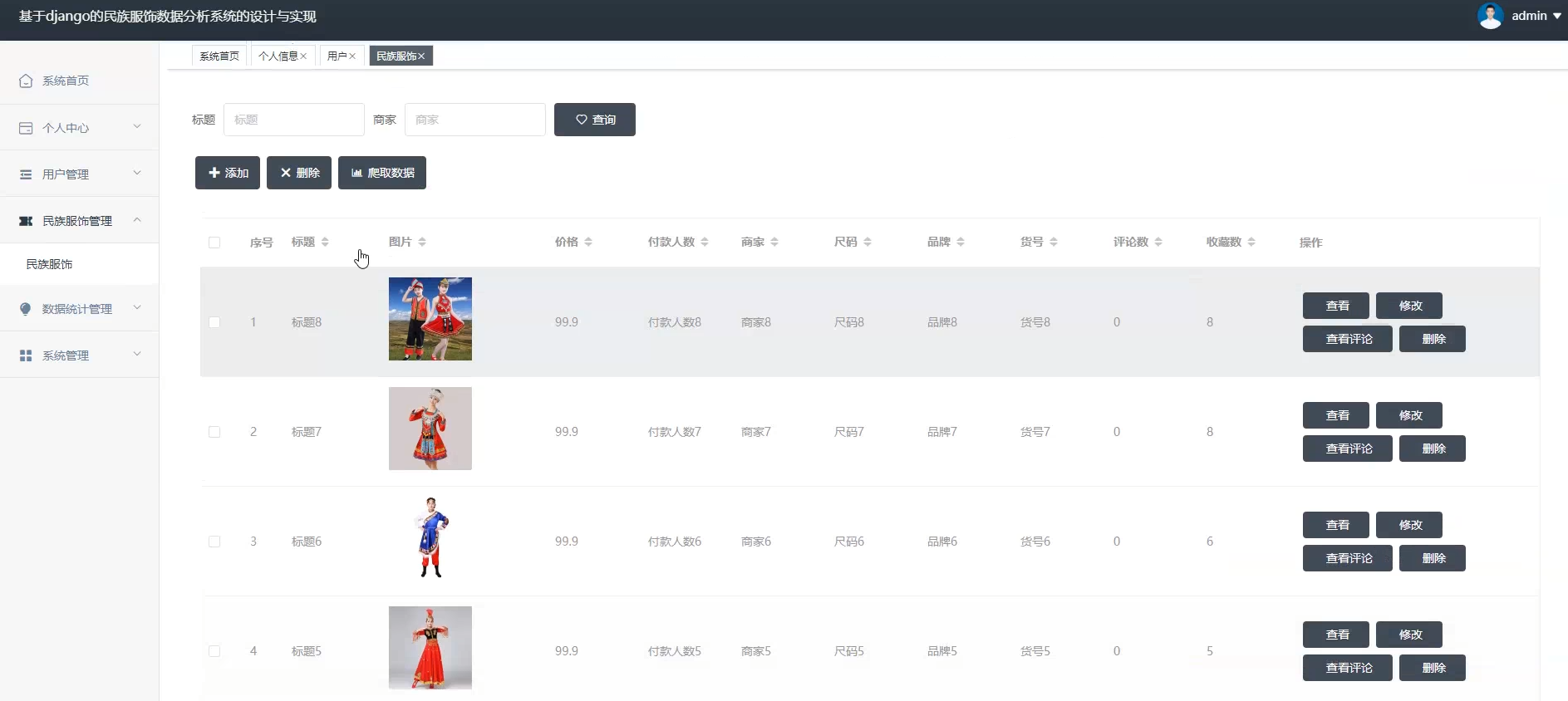
Task: Expand the 用户管理 menu chevron
Action: tap(137, 174)
